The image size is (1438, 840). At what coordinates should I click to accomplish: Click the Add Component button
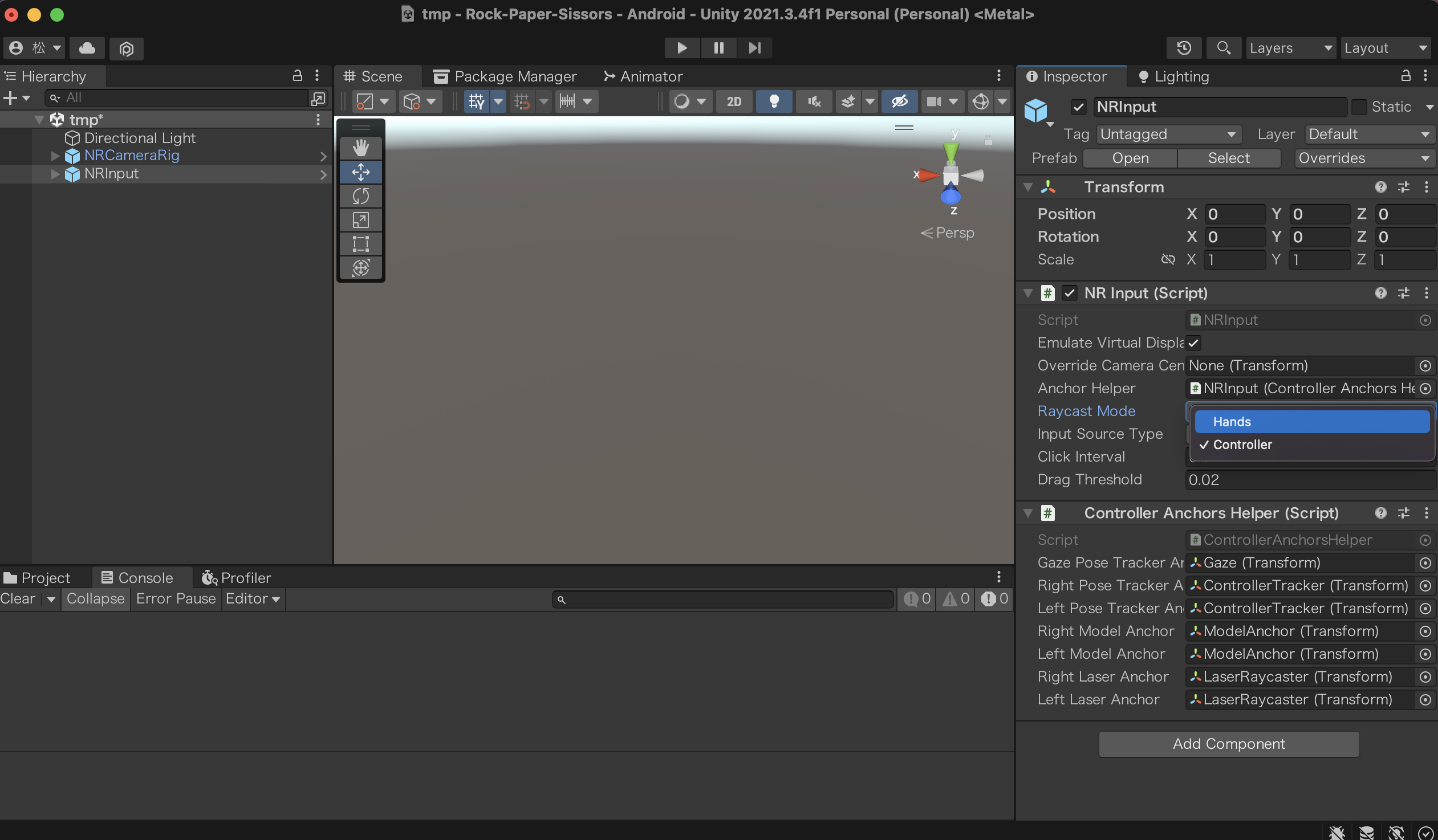point(1229,744)
